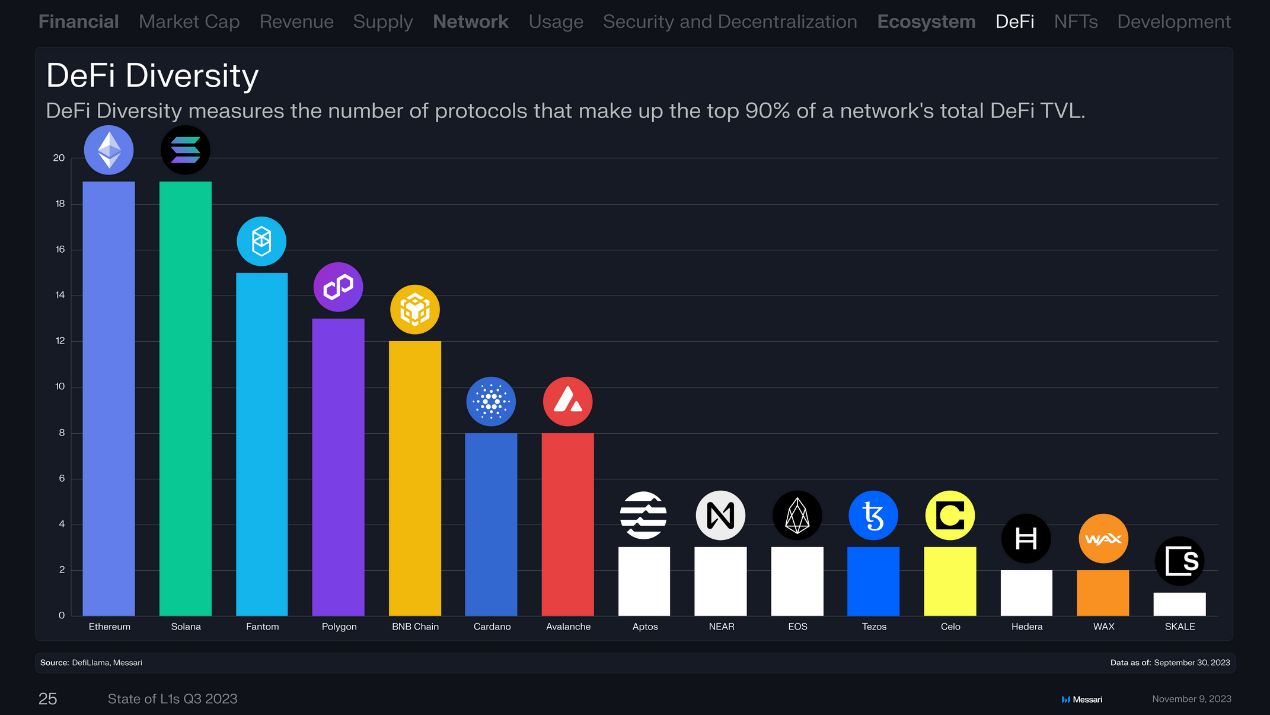The height and width of the screenshot is (715, 1270).
Task: Click the SKALE logo icon
Action: [1179, 562]
